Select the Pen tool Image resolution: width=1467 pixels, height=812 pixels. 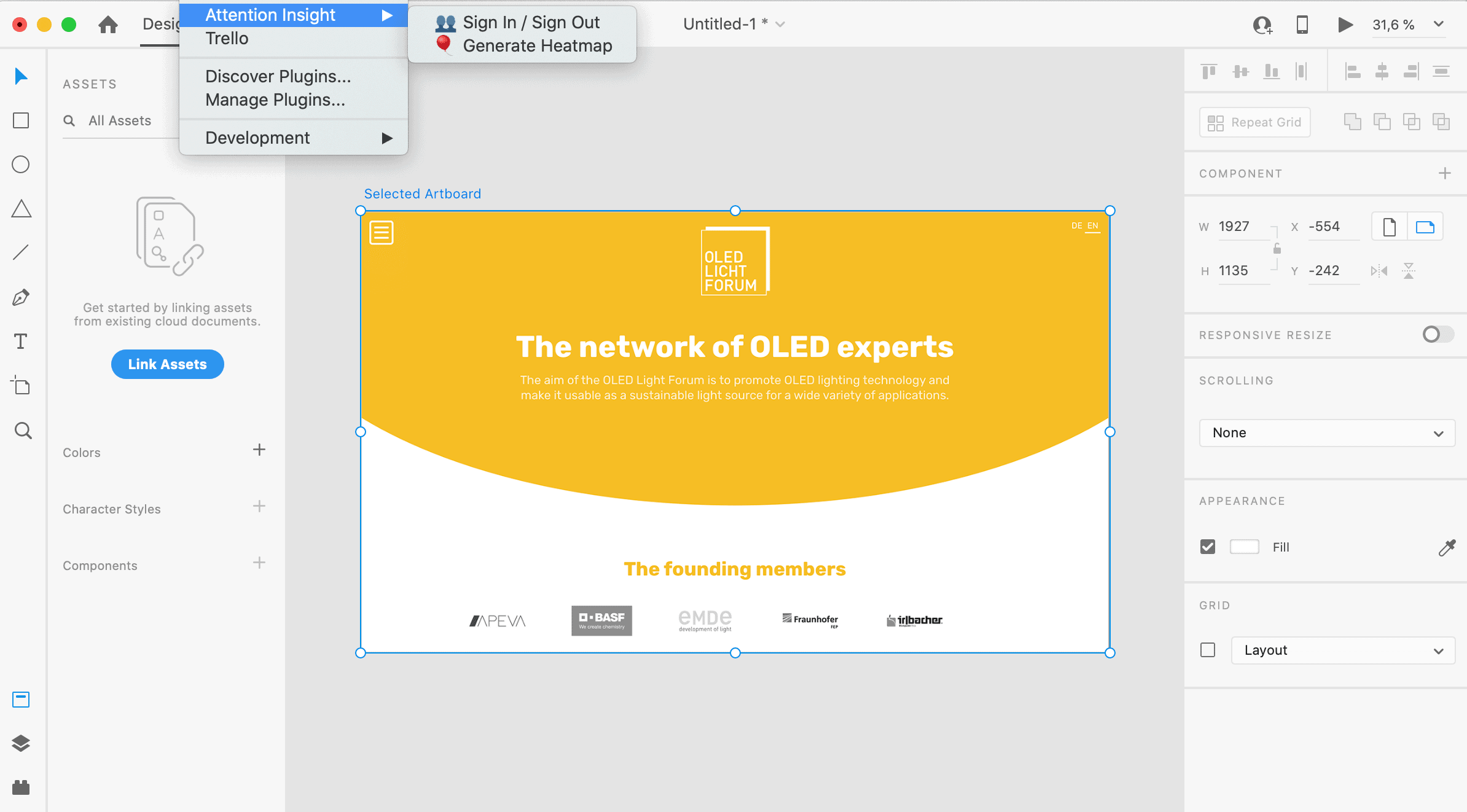pyautogui.click(x=20, y=297)
